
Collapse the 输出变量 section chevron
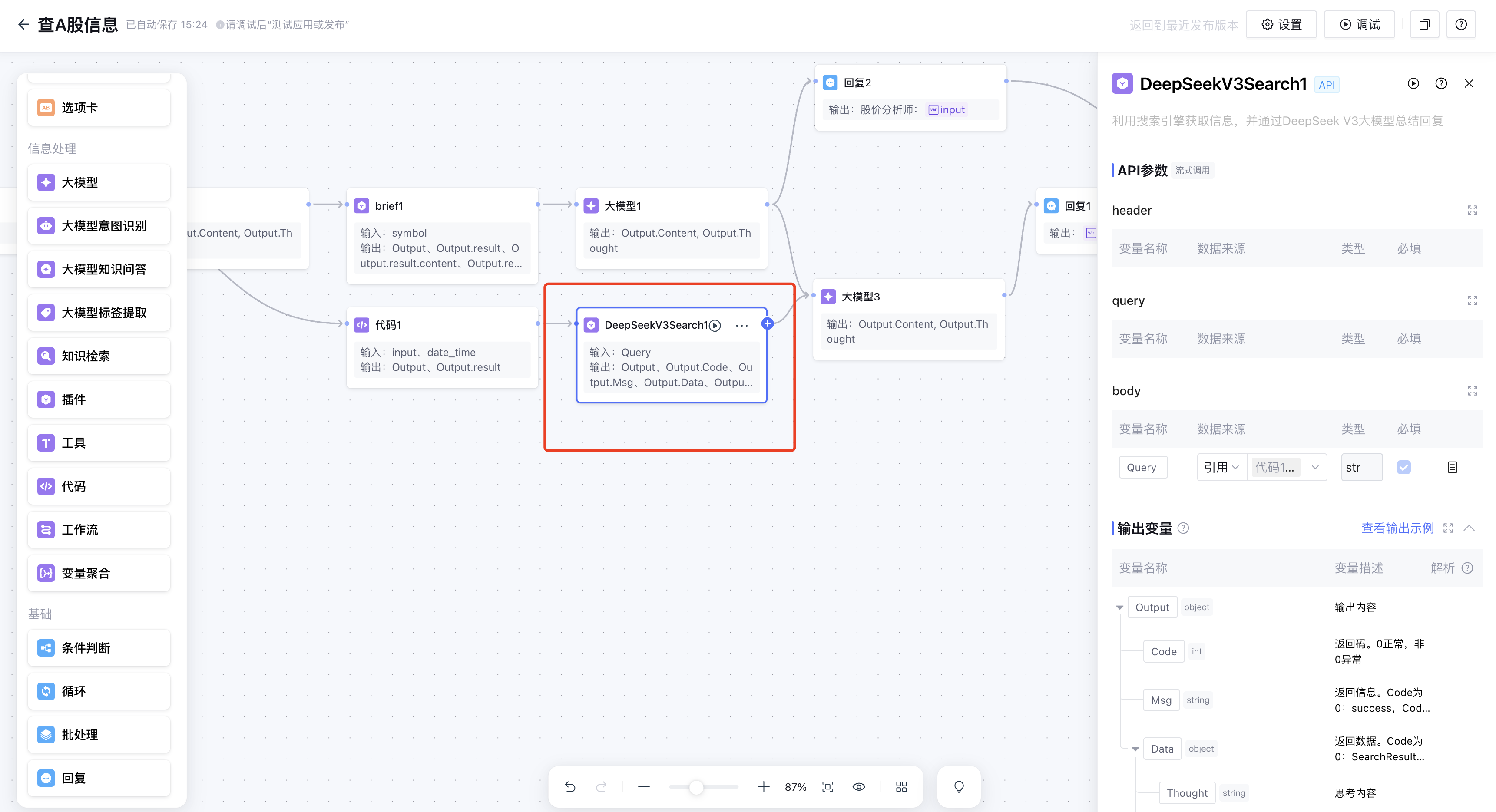[x=1469, y=528]
